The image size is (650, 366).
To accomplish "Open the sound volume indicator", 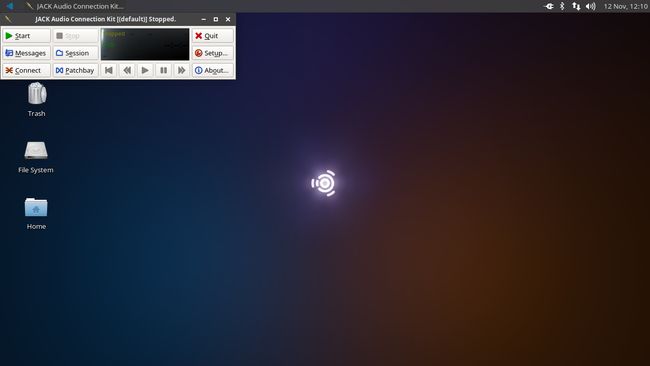I will click(x=591, y=6).
